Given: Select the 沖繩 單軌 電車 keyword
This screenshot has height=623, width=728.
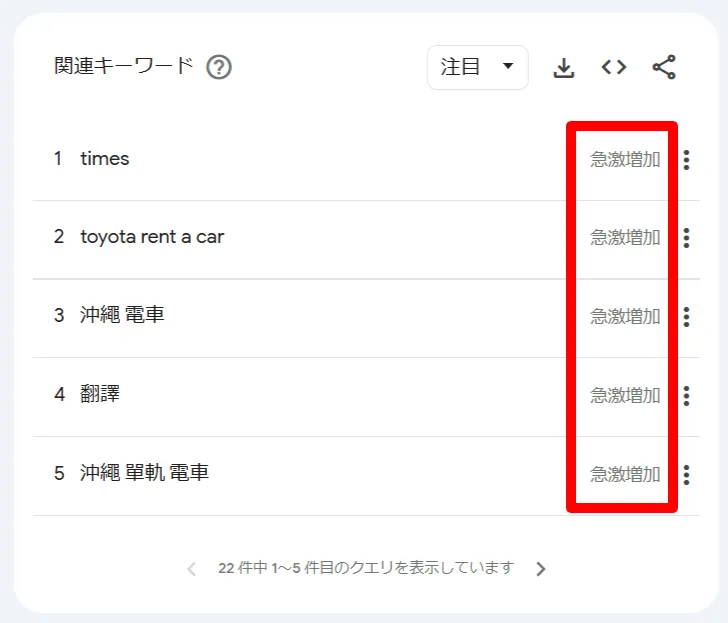Looking at the screenshot, I should (x=144, y=473).
